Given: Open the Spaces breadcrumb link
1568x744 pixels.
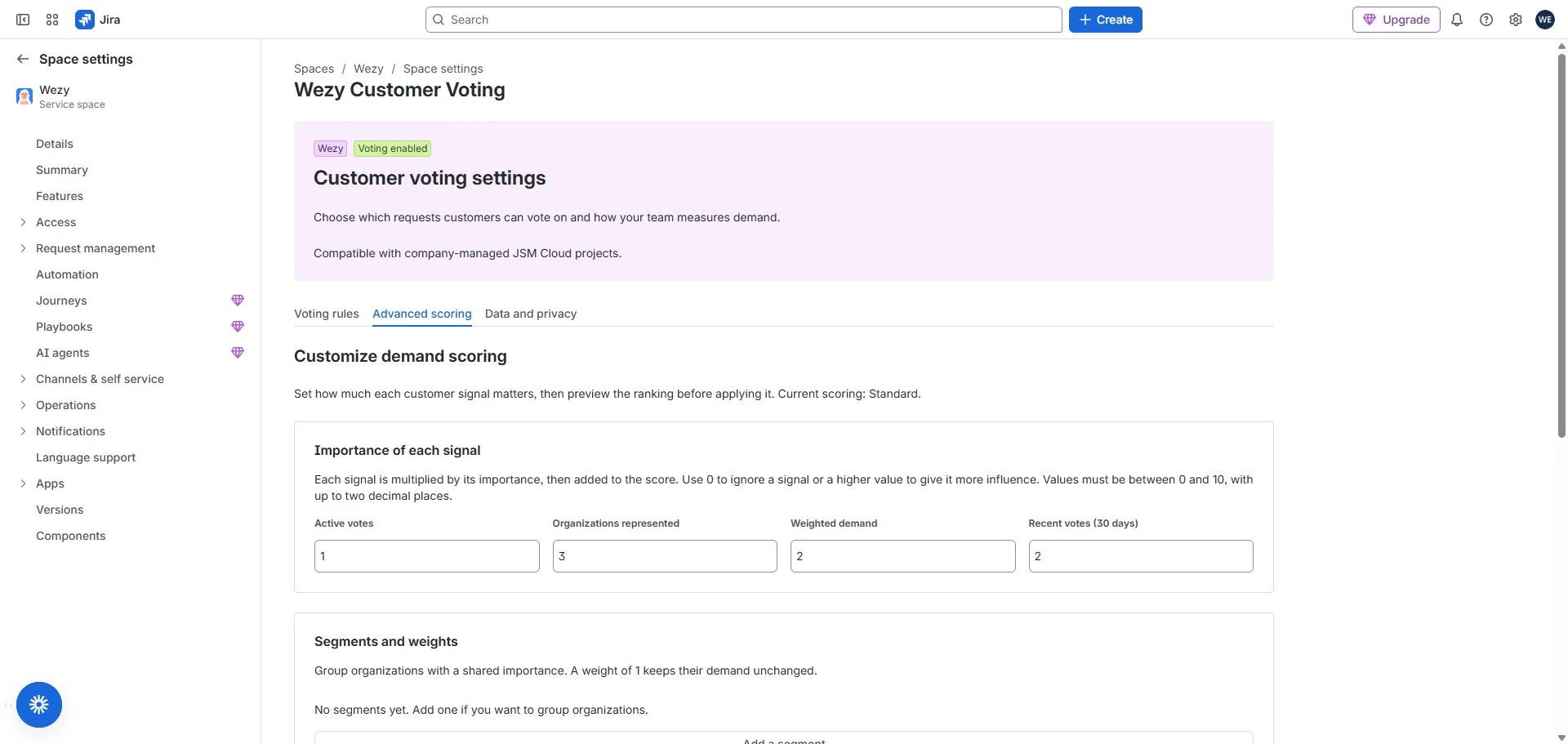Looking at the screenshot, I should tap(314, 69).
